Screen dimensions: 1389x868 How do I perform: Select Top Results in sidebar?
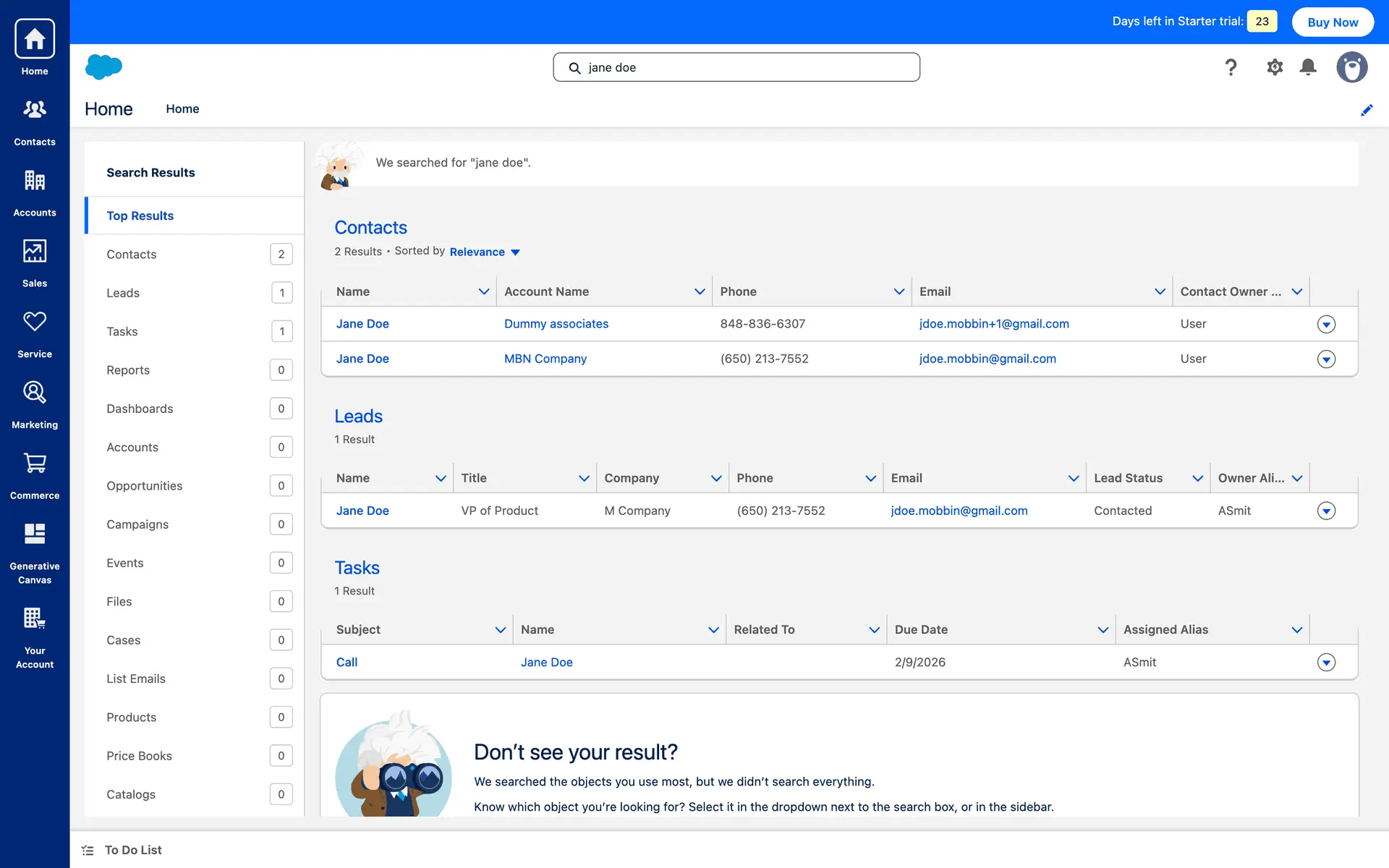[x=140, y=216]
